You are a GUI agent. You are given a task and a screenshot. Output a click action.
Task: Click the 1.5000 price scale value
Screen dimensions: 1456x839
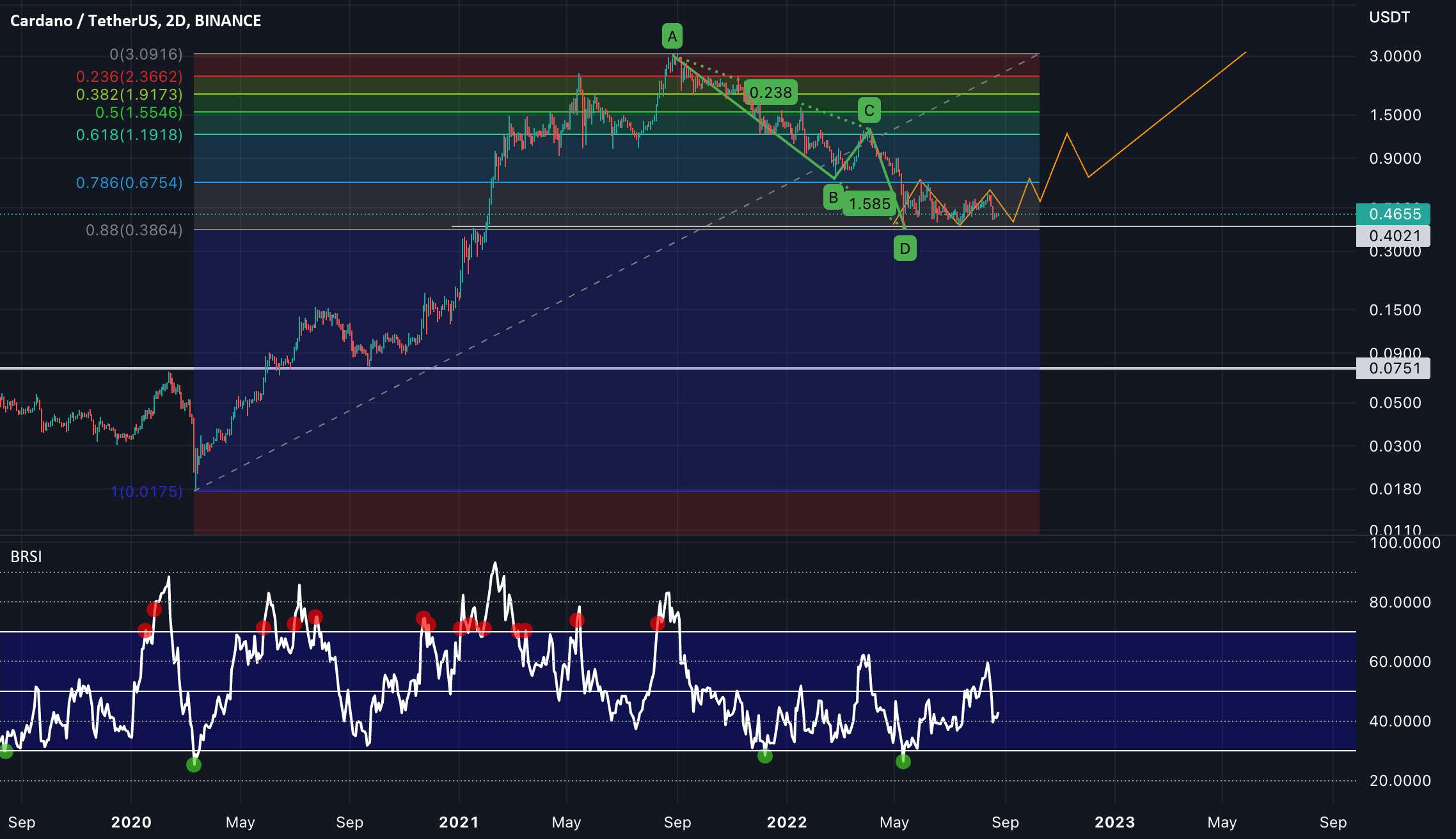(1395, 115)
